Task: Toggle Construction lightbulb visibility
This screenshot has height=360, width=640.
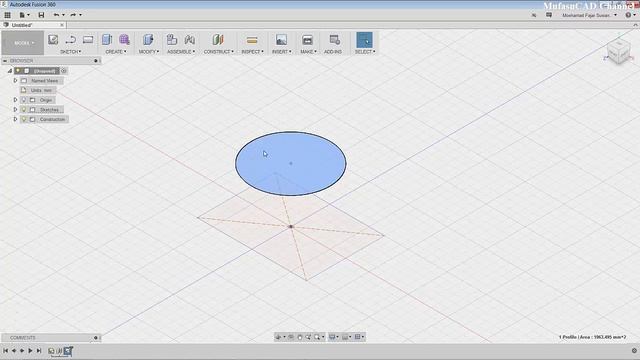Action: (x=24, y=119)
